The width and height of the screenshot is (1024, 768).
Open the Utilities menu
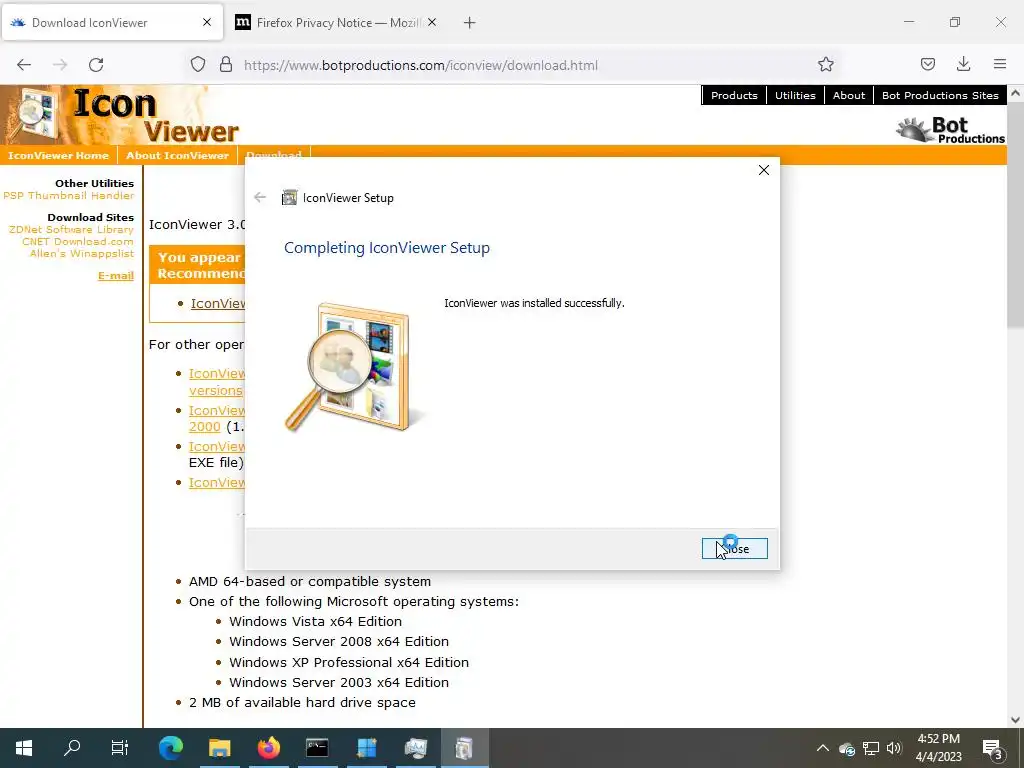tap(795, 95)
